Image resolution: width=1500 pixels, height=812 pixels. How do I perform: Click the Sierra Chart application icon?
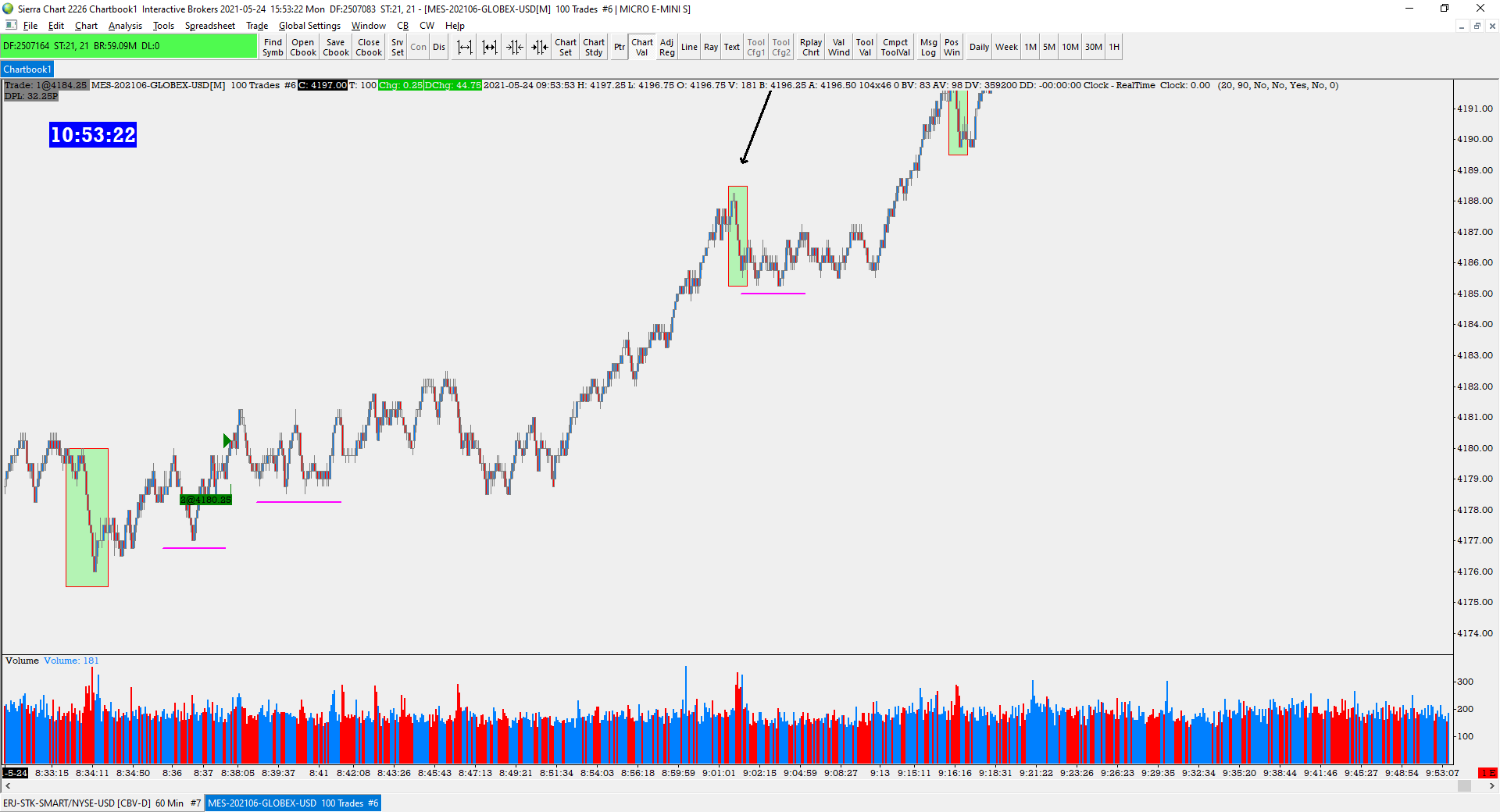click(8, 9)
